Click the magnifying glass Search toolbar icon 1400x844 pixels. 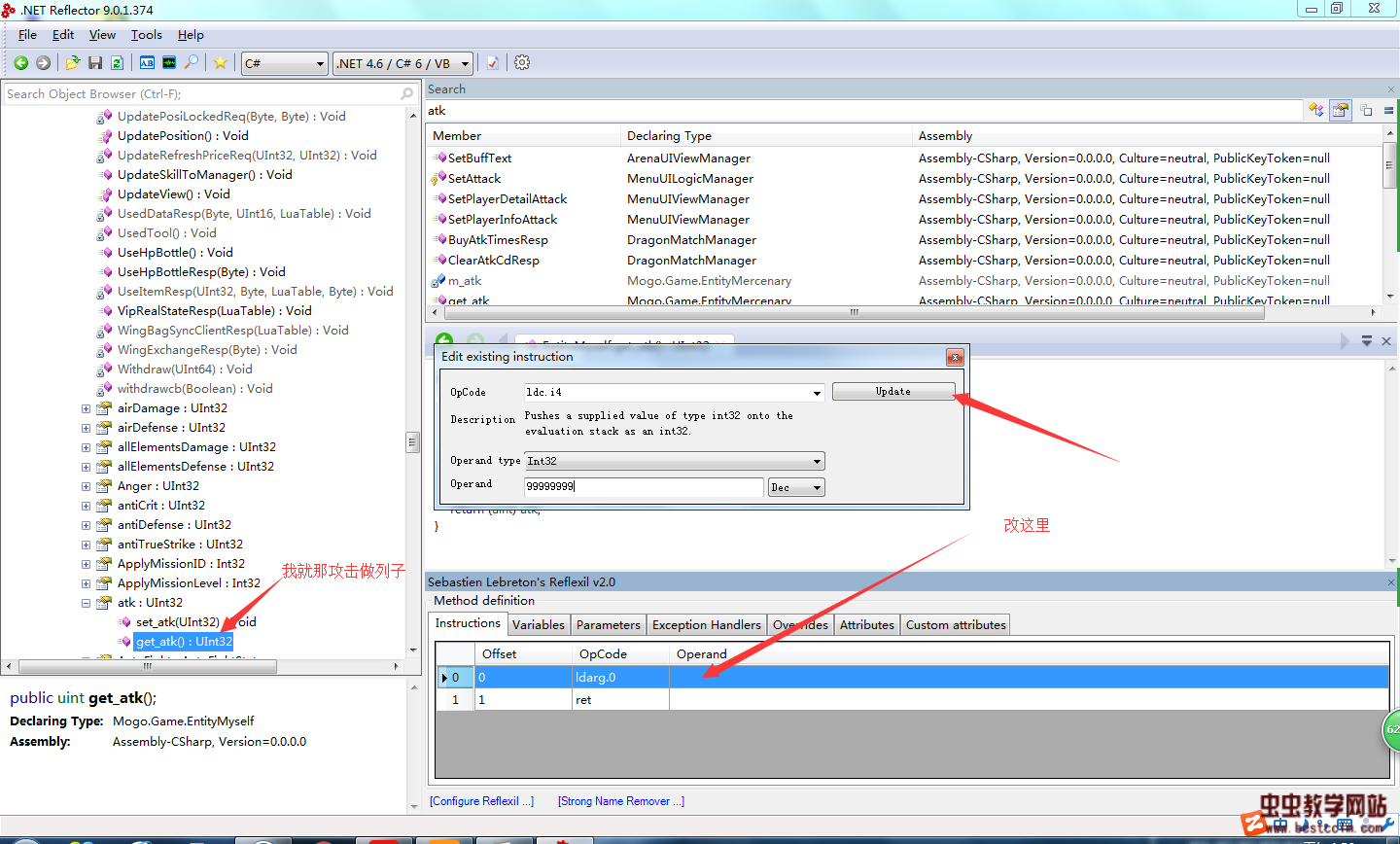(x=192, y=63)
